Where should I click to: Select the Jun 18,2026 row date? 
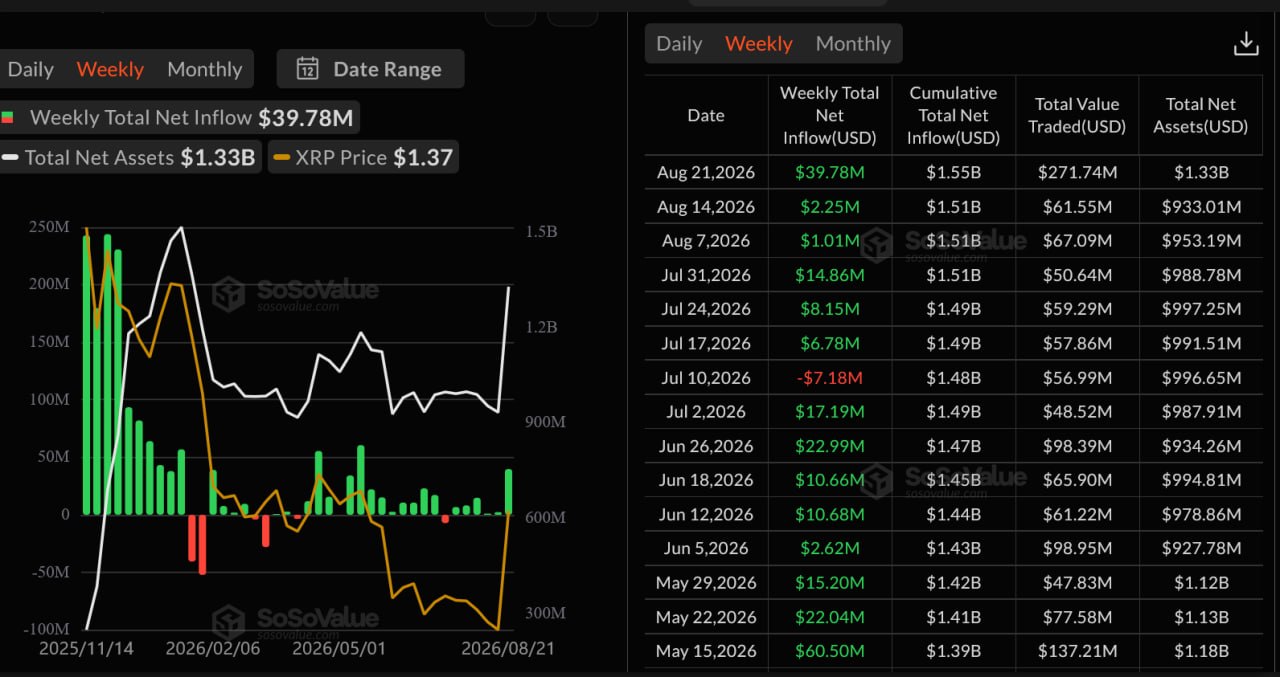706,480
